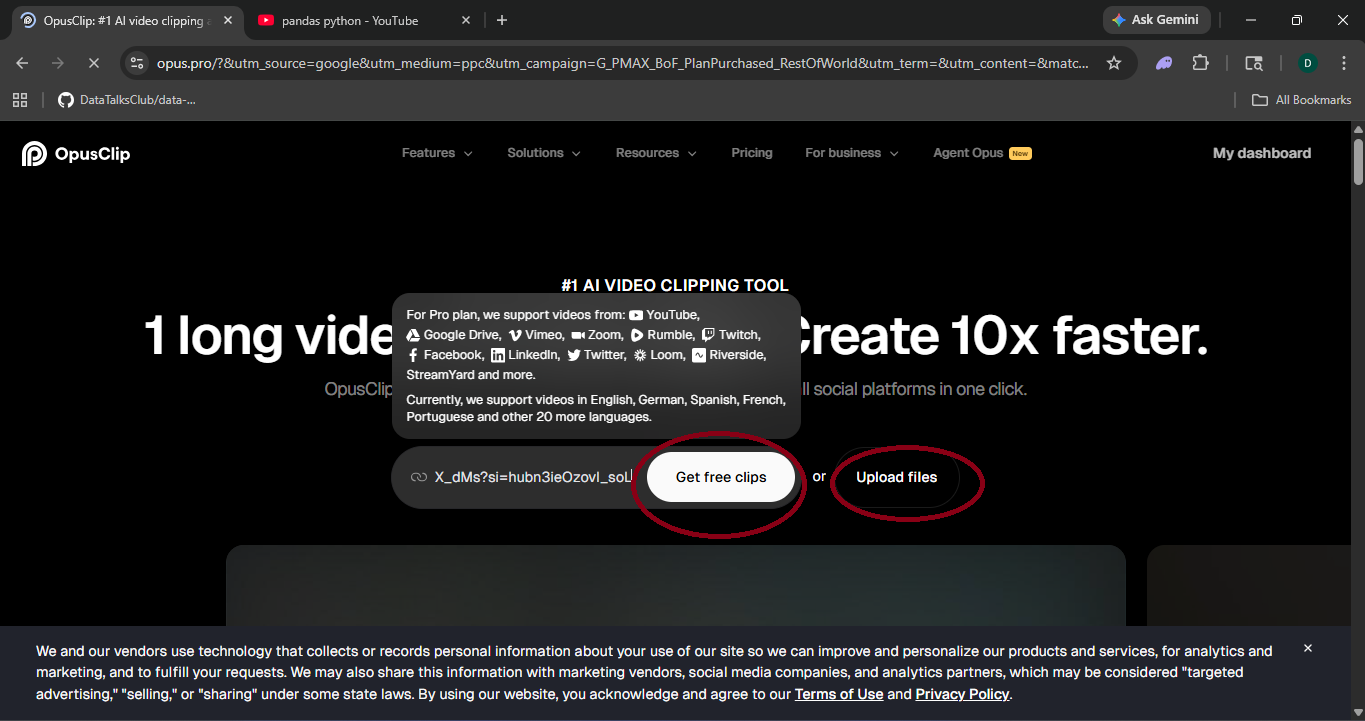The image size is (1365, 721).
Task: Go back using the browser back arrow
Action: (x=23, y=63)
